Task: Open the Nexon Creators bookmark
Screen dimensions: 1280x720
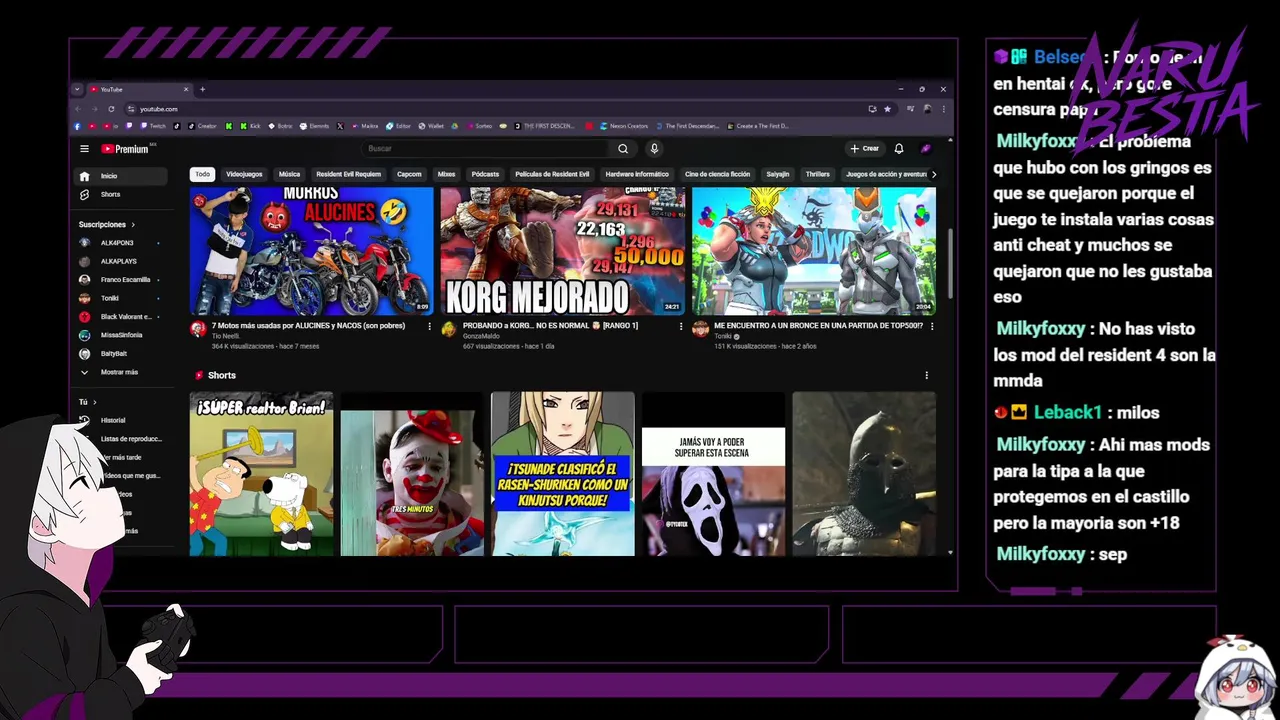Action: (x=624, y=126)
